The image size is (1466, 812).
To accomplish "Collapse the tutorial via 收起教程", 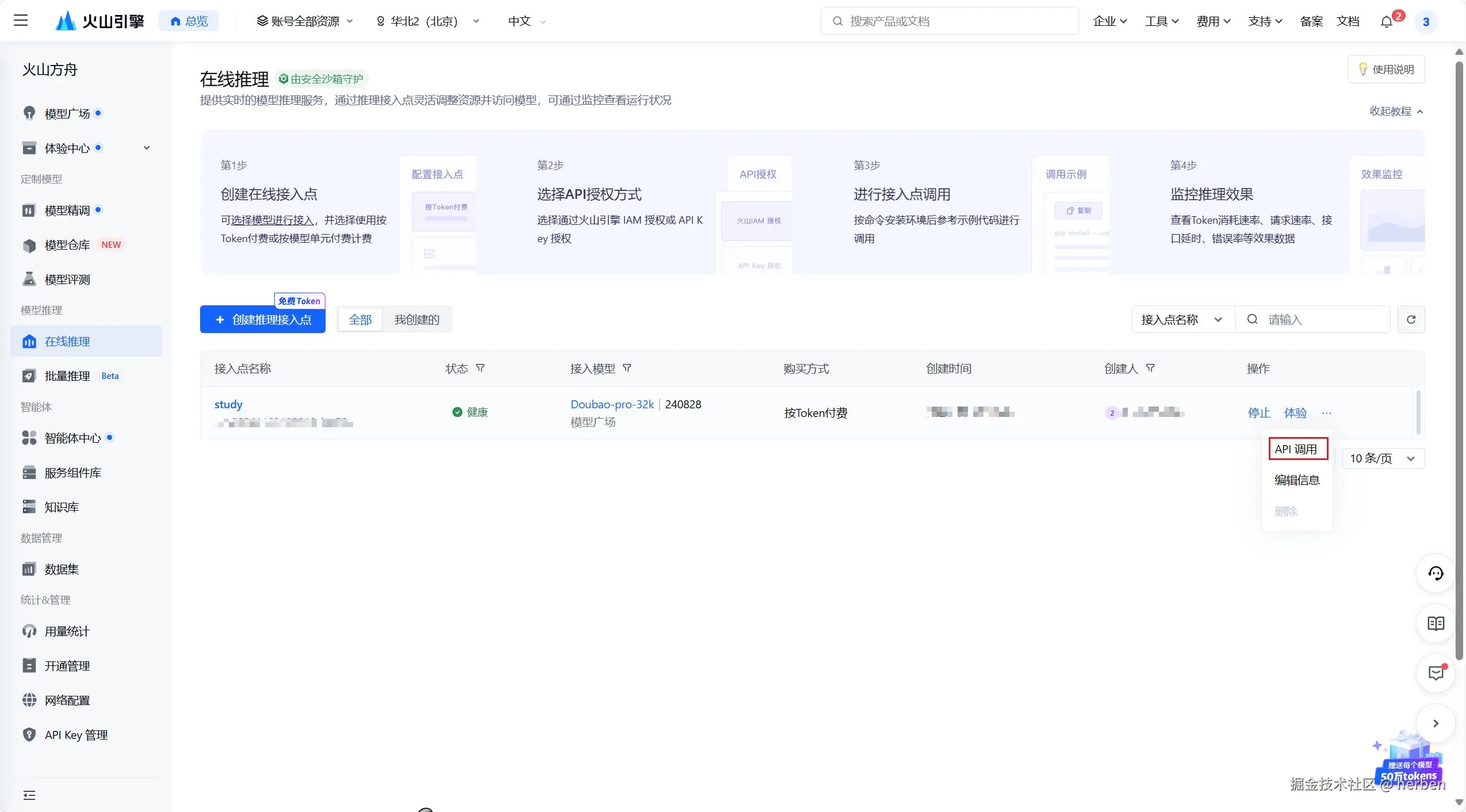I will tap(1396, 111).
